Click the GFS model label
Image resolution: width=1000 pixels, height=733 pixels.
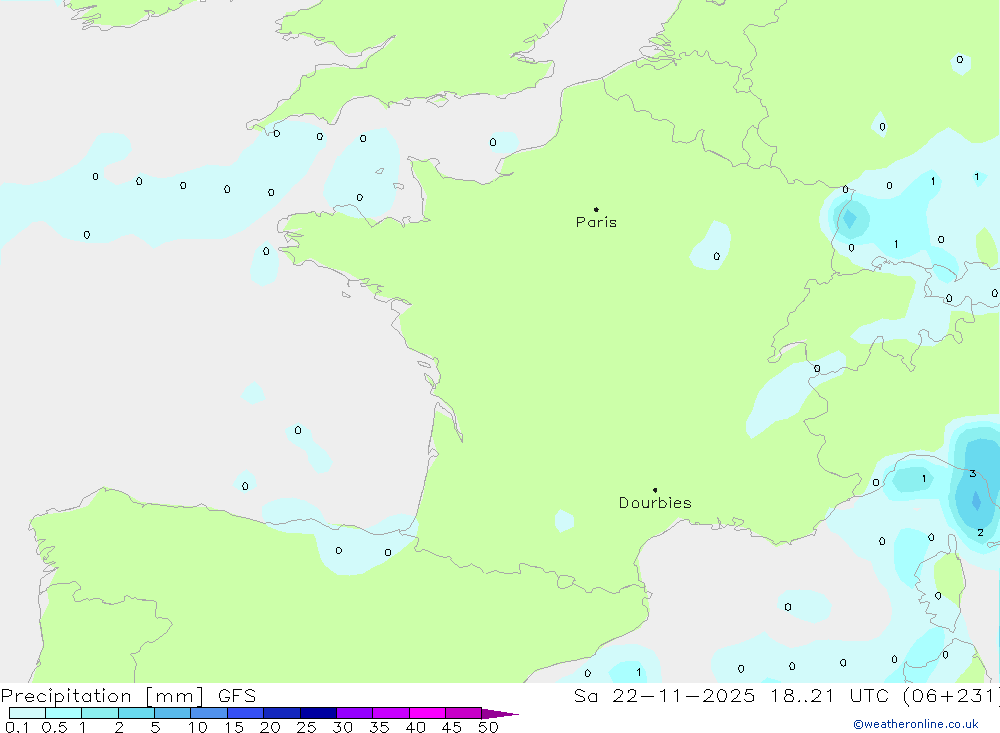coord(237,695)
